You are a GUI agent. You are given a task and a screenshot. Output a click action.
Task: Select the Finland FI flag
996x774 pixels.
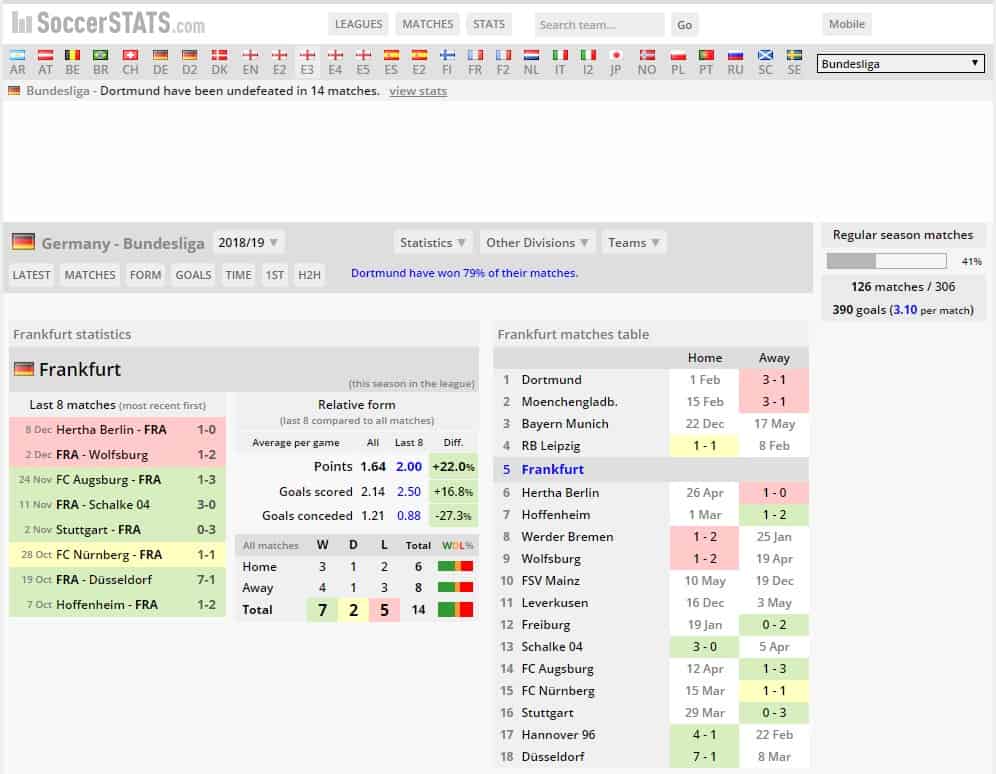tap(447, 55)
